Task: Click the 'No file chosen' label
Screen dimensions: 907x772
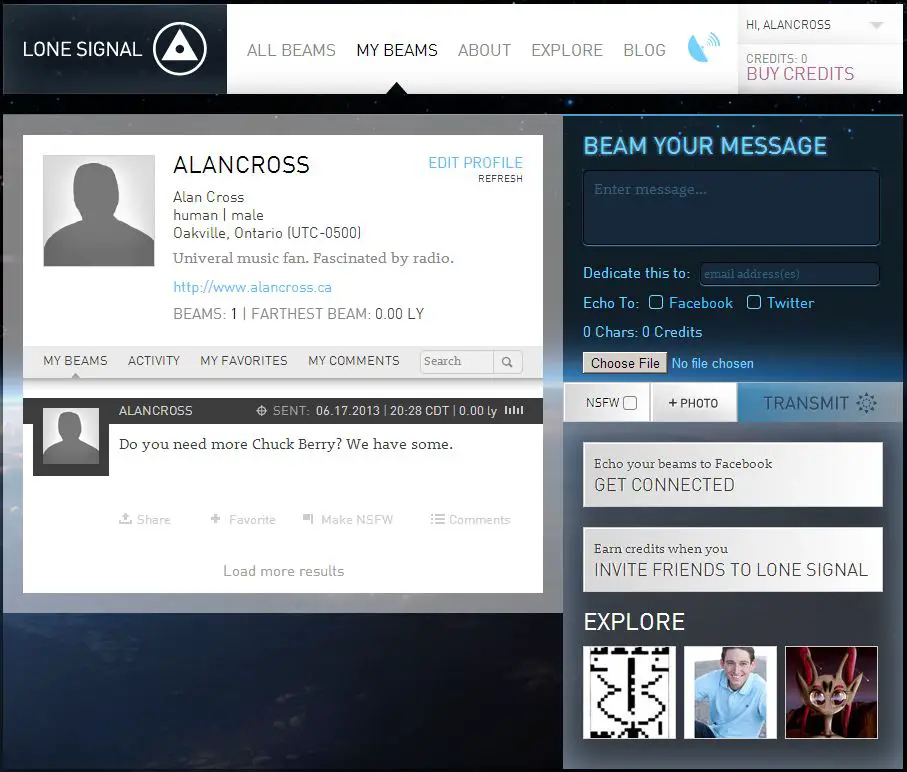Action: [713, 364]
